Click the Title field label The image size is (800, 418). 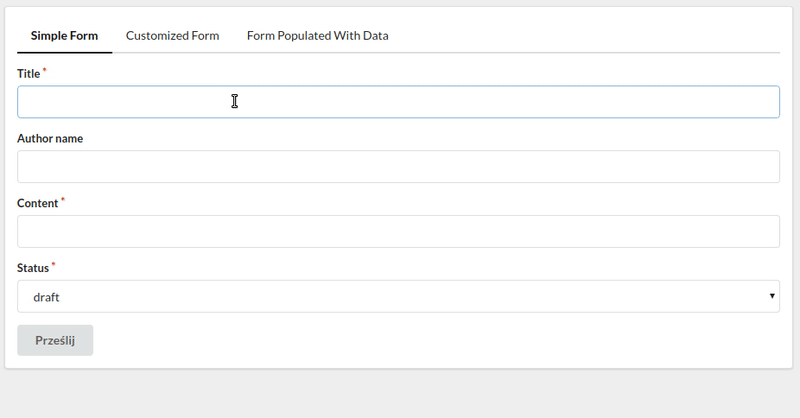pyautogui.click(x=29, y=74)
